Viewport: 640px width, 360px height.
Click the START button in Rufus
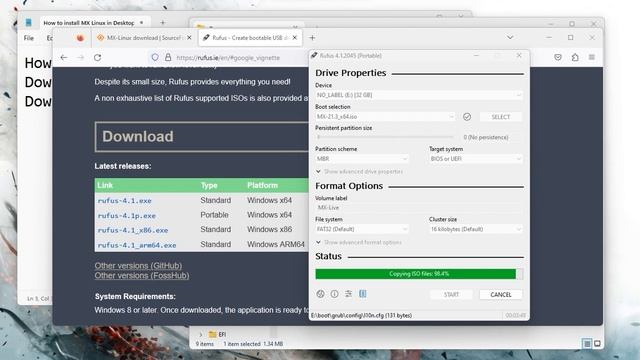(451, 295)
